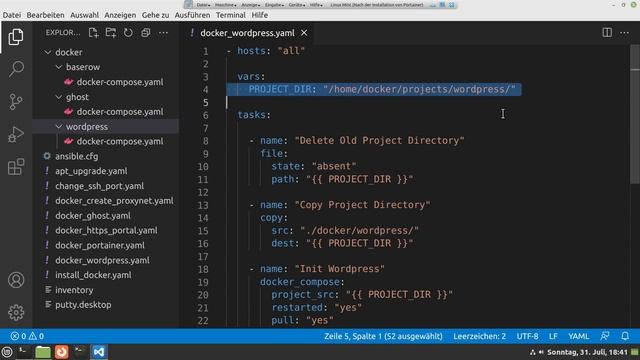This screenshot has height=360, width=640.
Task: Open editor more actions ellipsis
Action: 624,33
